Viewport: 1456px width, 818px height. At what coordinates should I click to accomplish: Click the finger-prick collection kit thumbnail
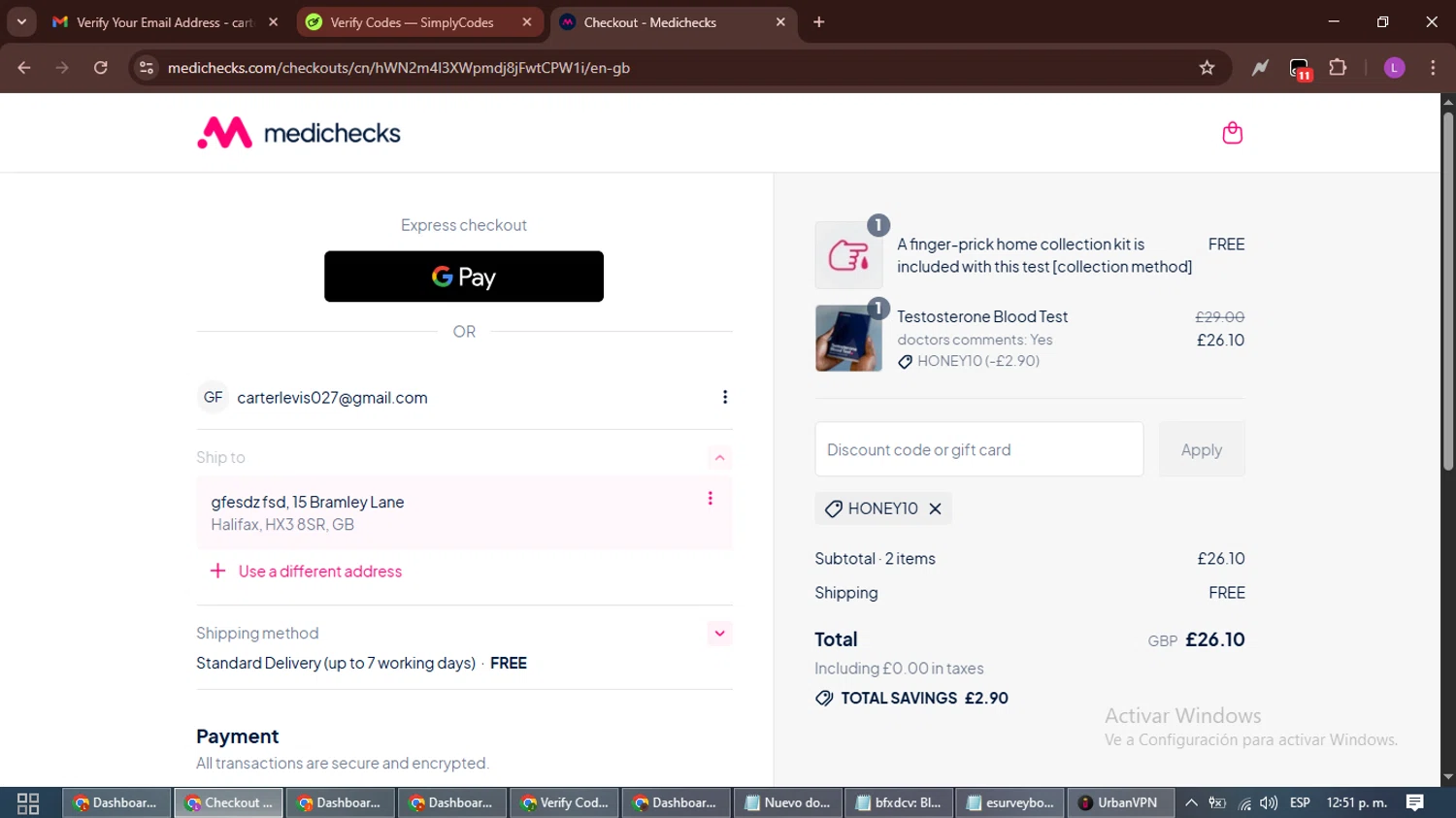click(x=848, y=255)
